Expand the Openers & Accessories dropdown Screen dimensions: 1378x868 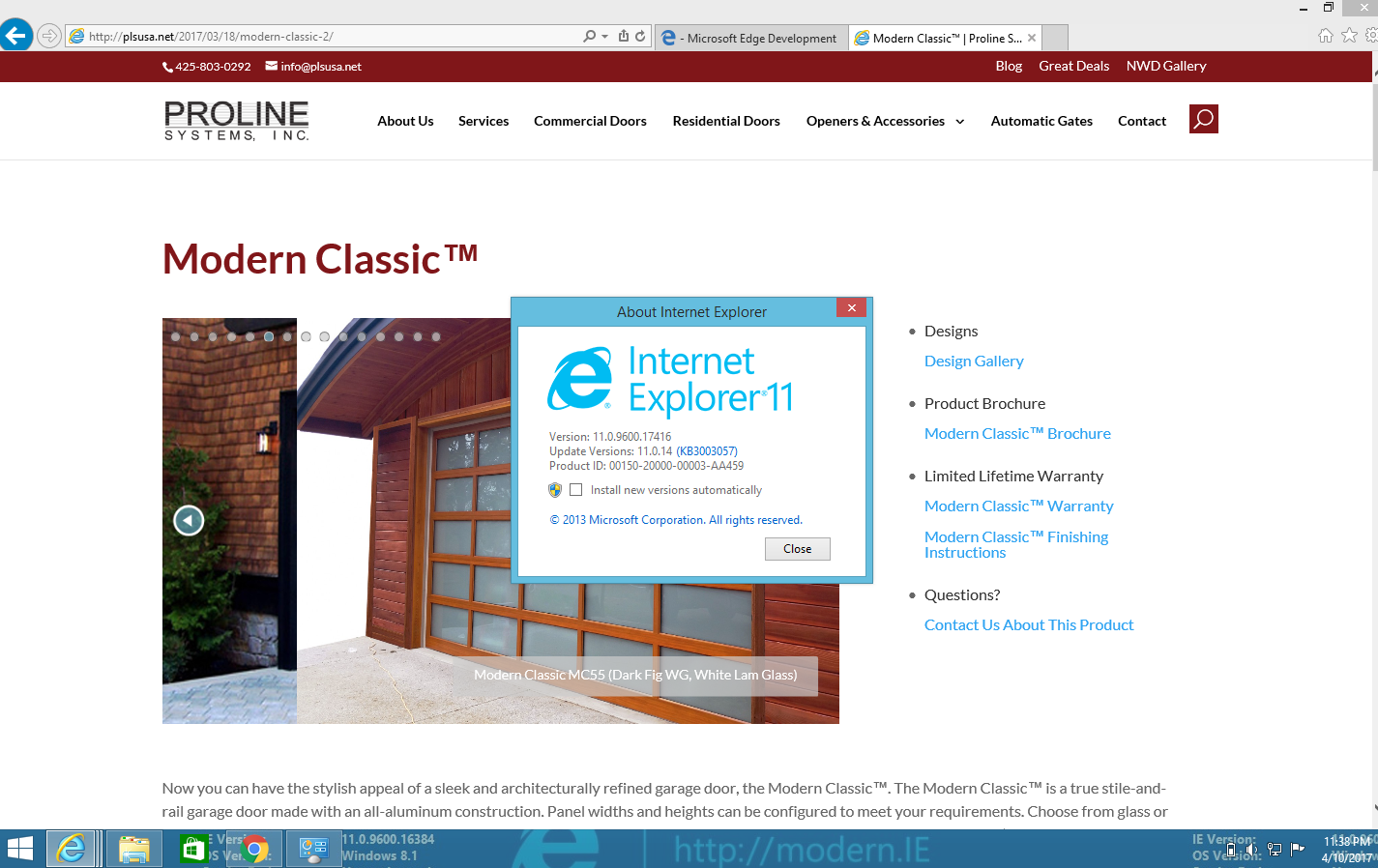coord(885,121)
